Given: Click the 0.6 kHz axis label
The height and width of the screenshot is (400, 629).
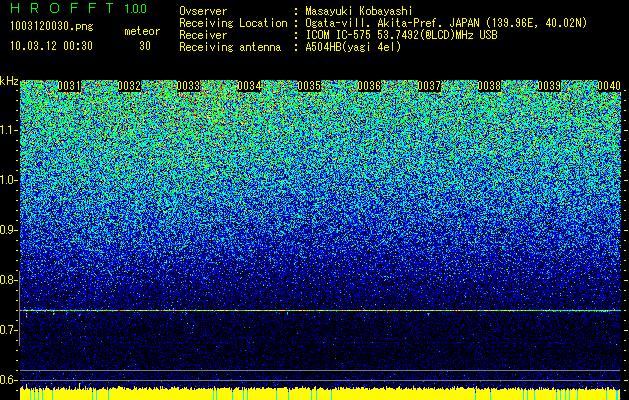Looking at the screenshot, I should (x=9, y=380).
